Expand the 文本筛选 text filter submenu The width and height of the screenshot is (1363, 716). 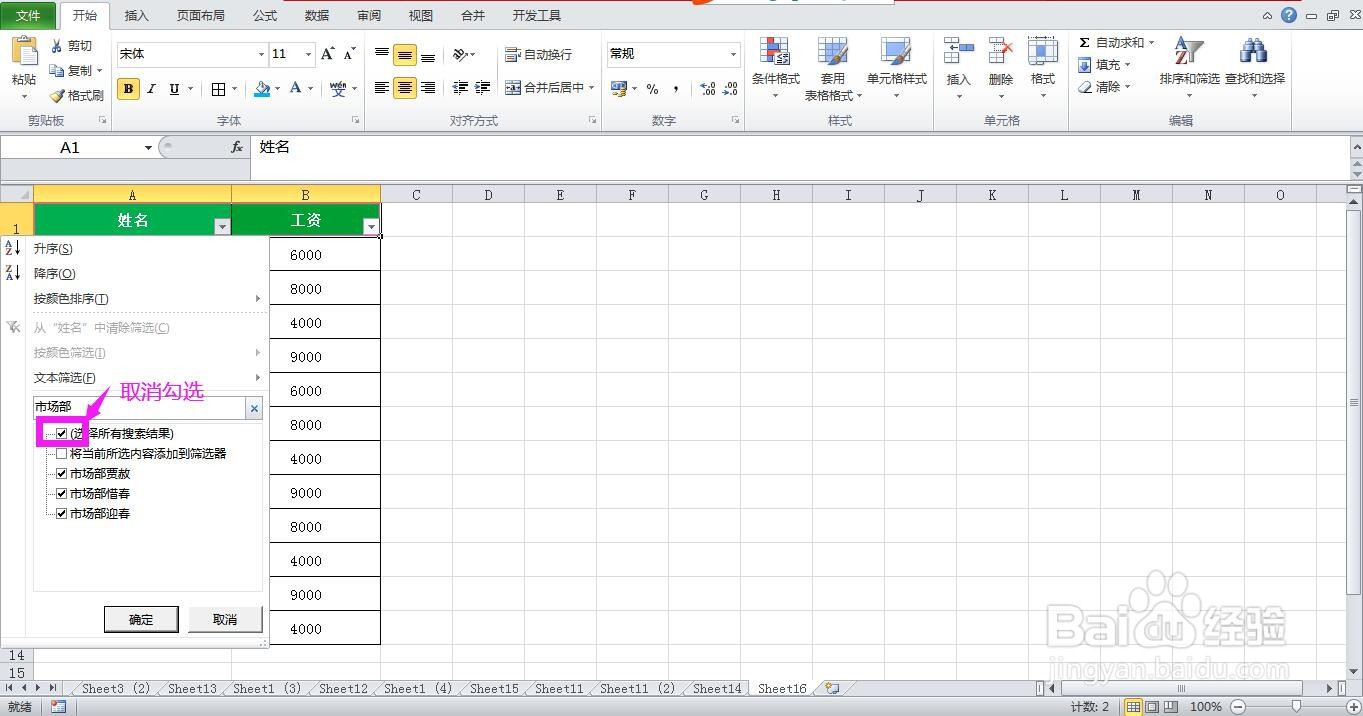[x=64, y=377]
